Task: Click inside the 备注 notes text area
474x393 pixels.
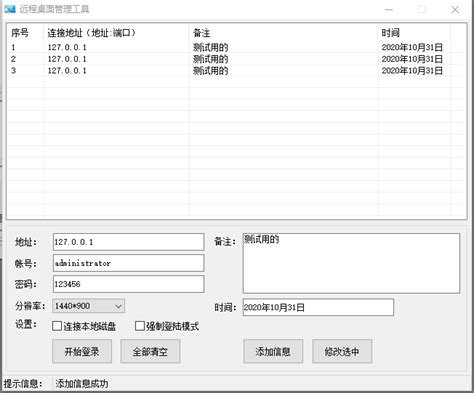Action: (x=351, y=263)
